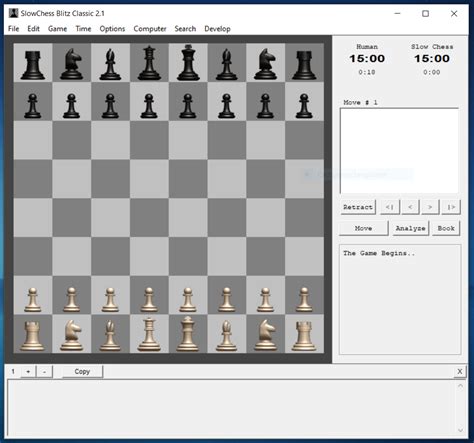Click the 'The Game Begins..' status text
Screen dimensions: 474x443
(x=379, y=253)
